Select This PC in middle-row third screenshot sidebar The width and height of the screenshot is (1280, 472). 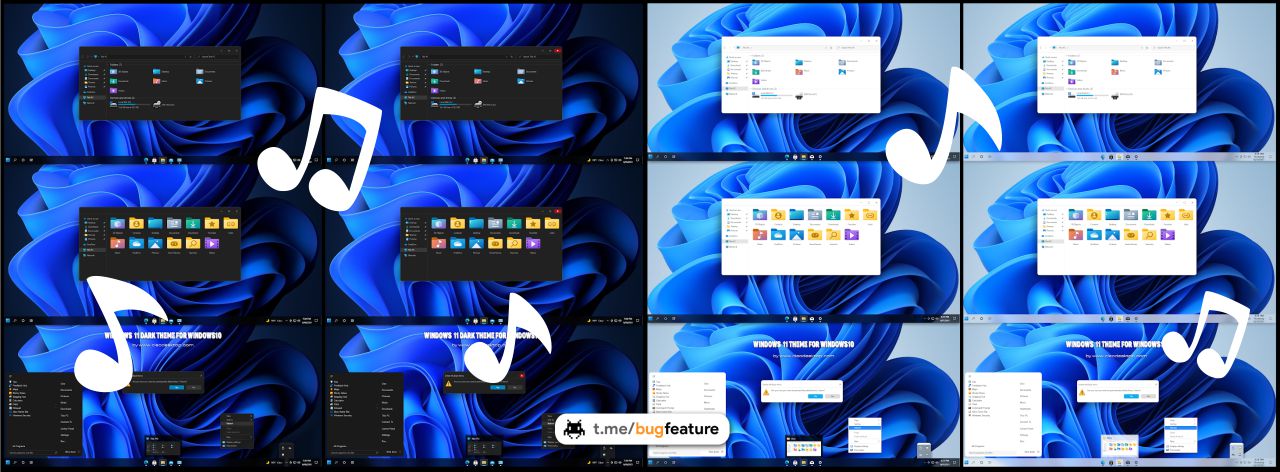click(734, 241)
